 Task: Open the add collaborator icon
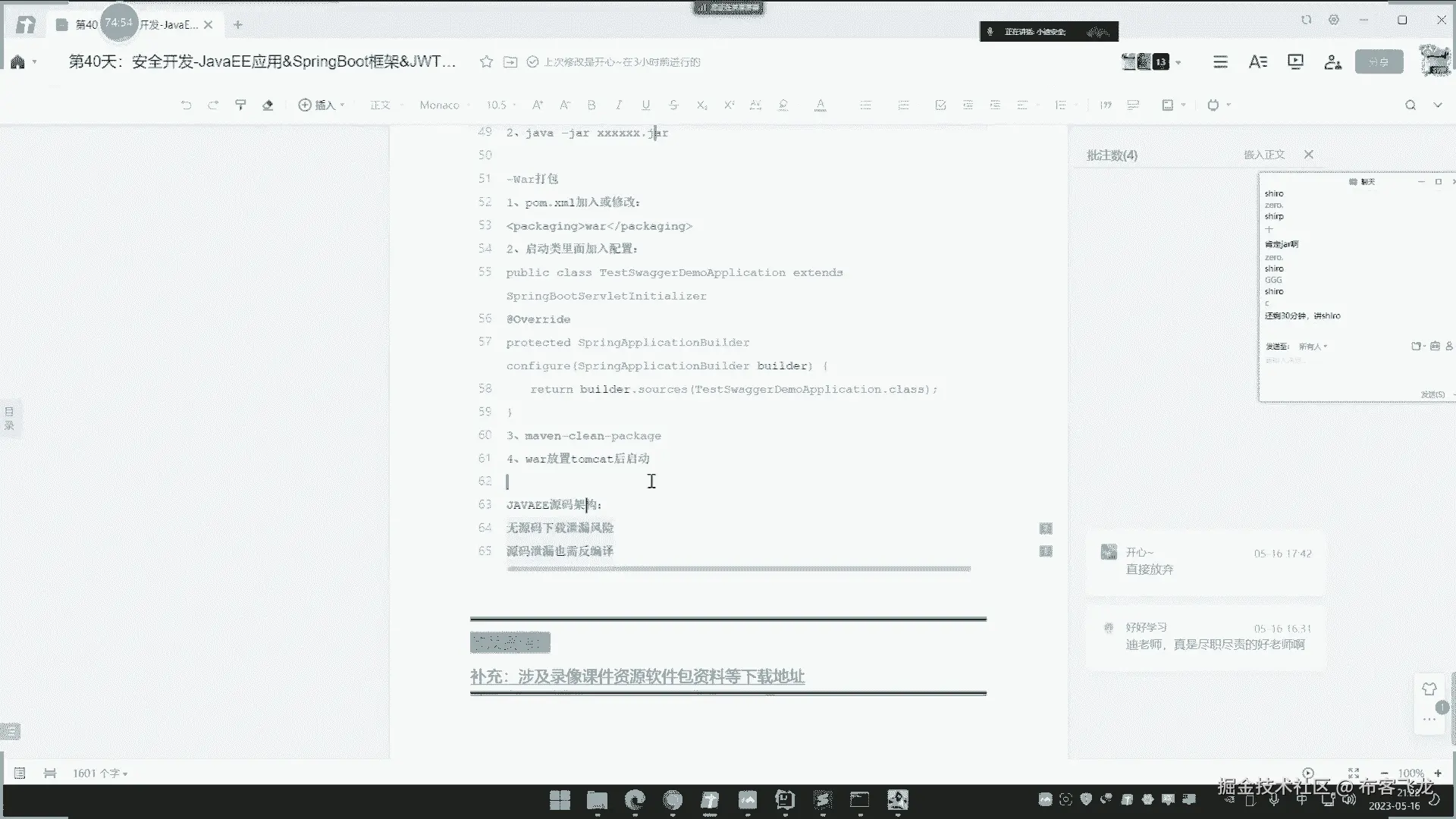click(1332, 62)
